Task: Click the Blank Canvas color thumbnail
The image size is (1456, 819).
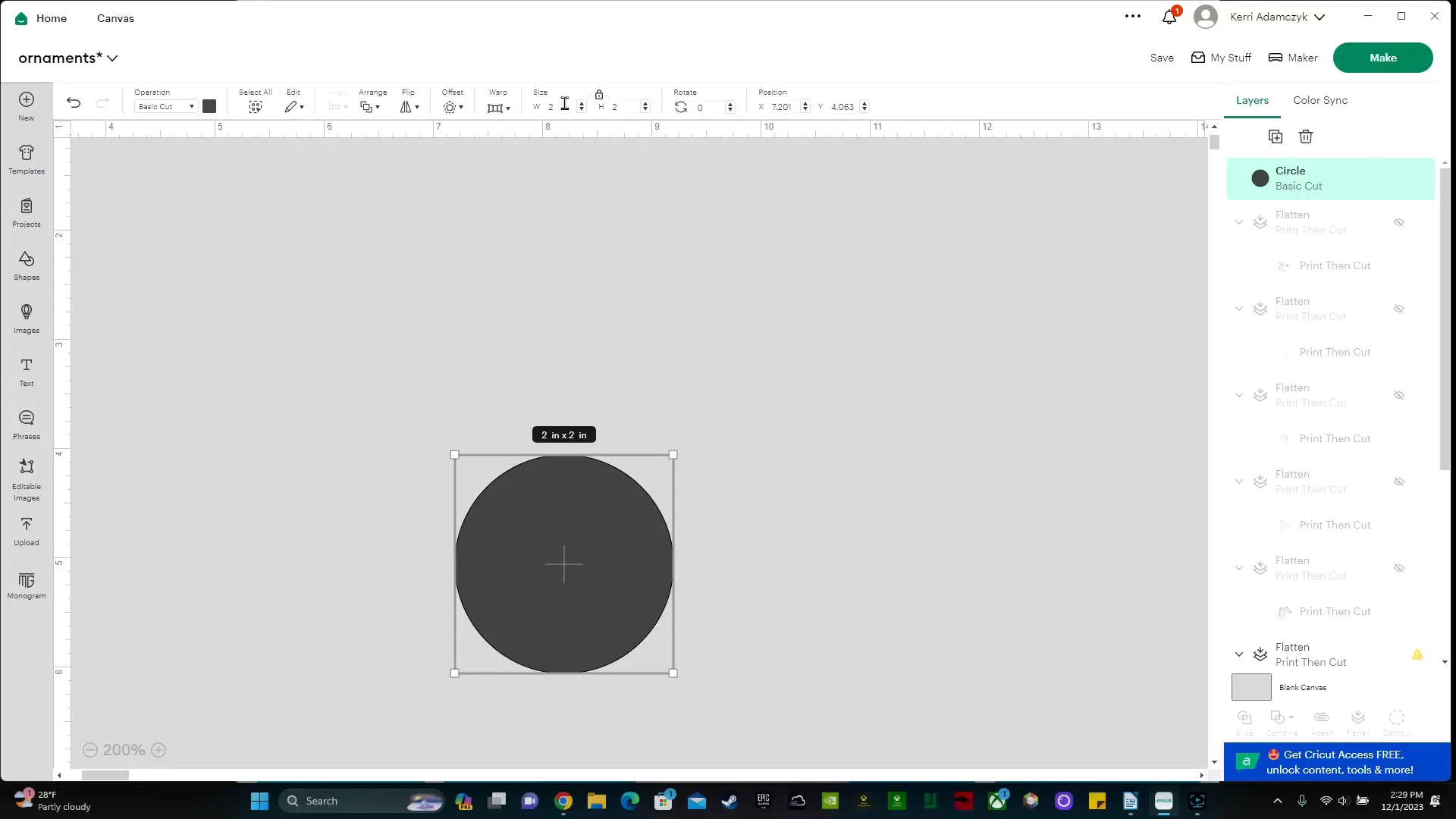Action: click(x=1251, y=687)
